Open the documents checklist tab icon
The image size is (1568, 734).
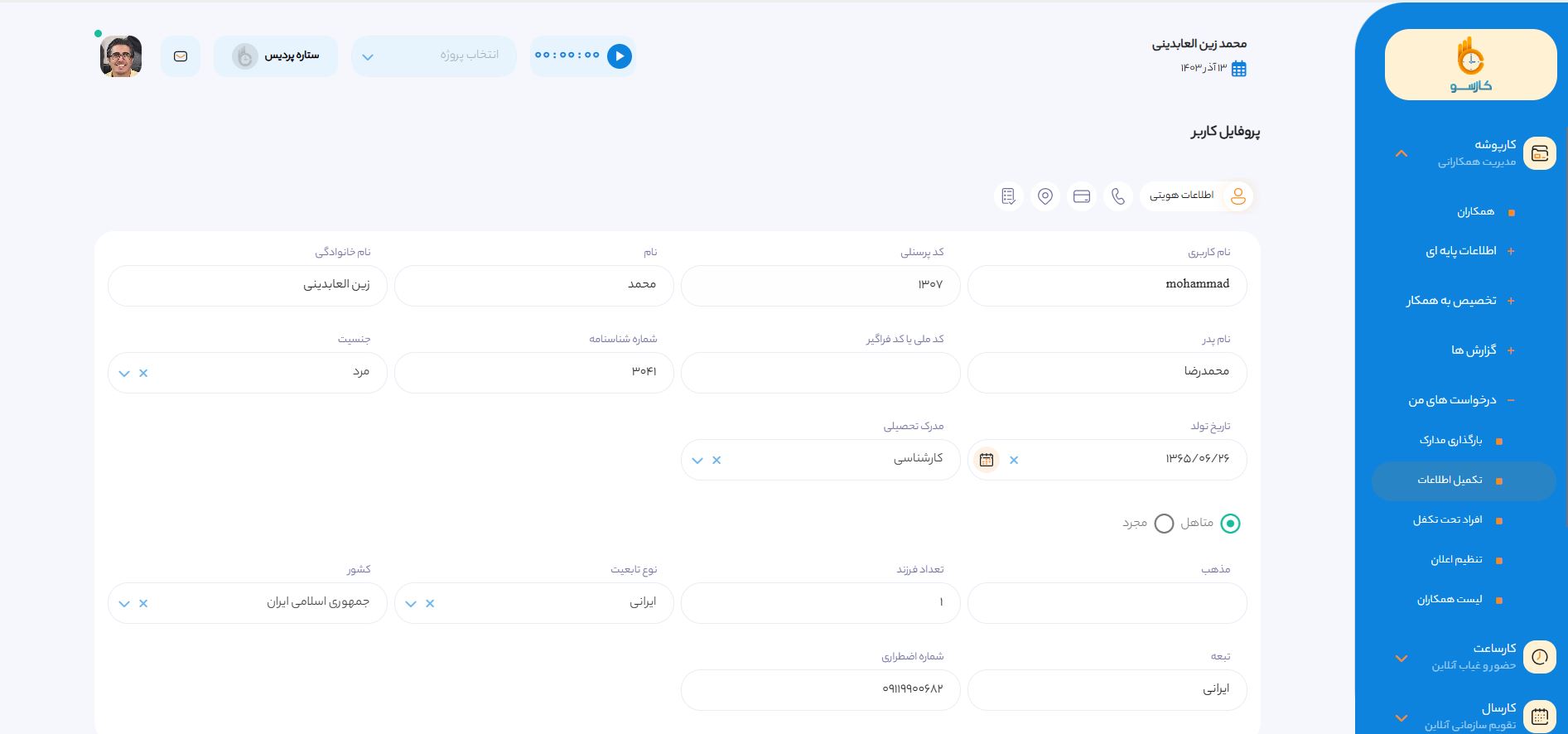click(1008, 196)
